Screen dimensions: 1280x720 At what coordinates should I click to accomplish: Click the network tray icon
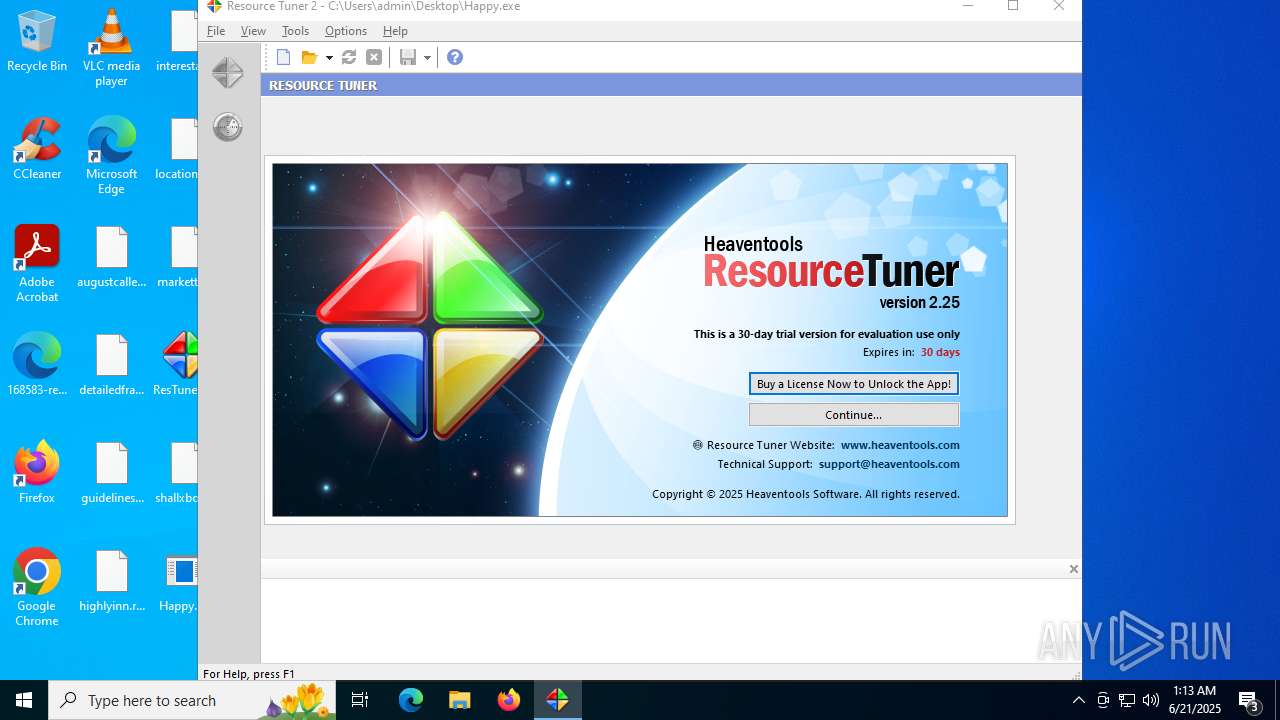click(x=1127, y=700)
